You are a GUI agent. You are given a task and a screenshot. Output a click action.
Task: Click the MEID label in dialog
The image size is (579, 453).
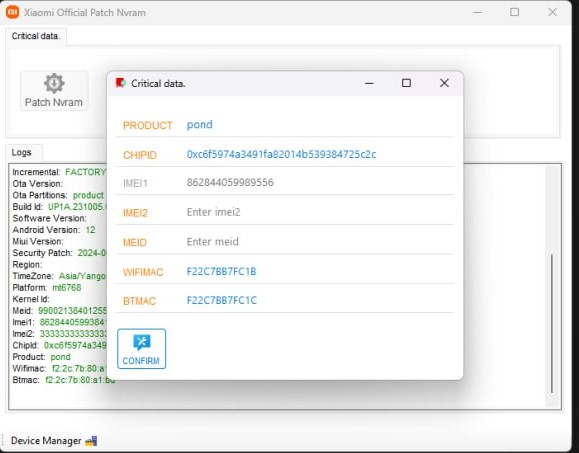click(135, 243)
